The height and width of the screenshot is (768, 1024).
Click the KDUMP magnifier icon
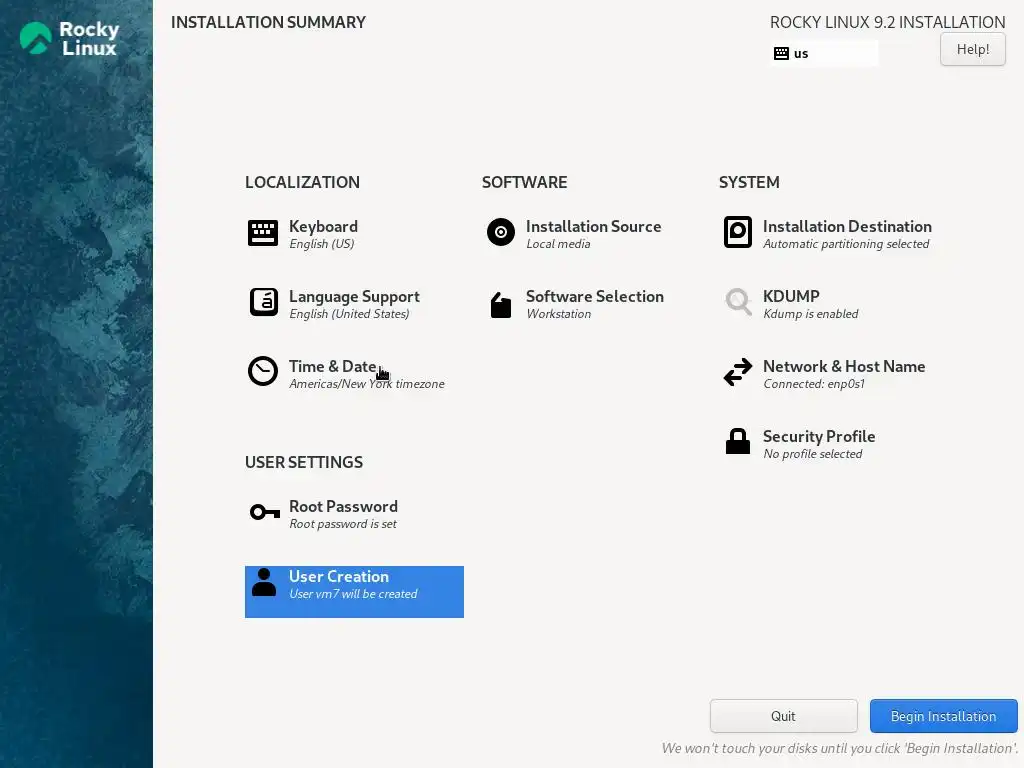point(739,302)
